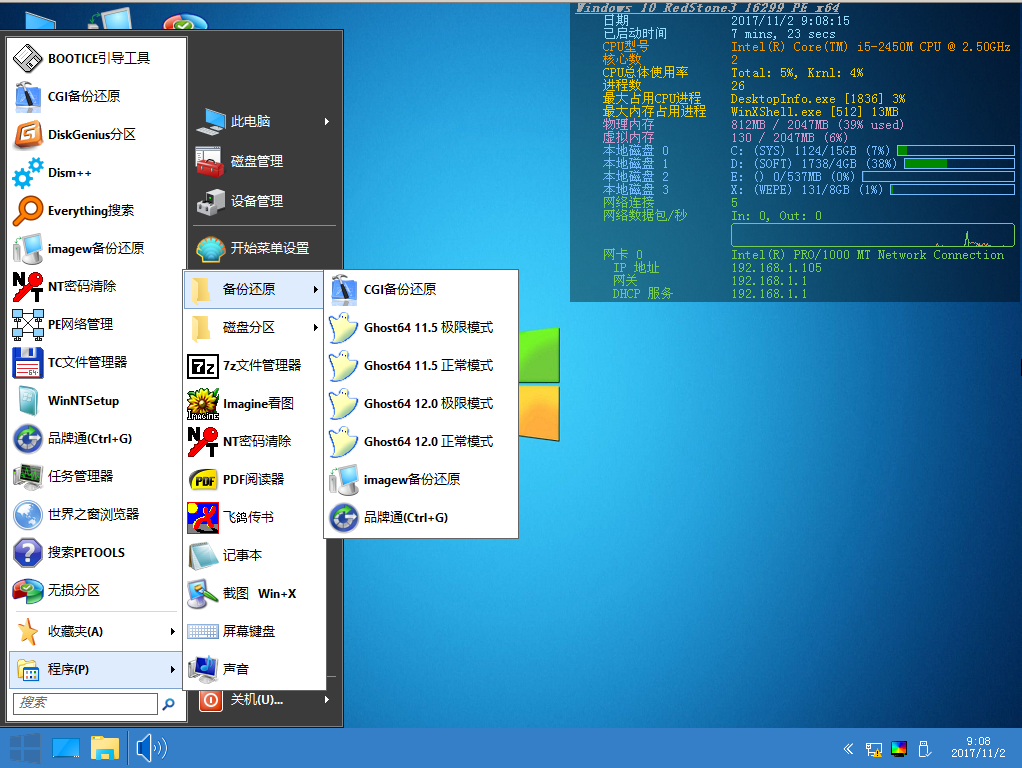Expand the 此电脑 submenu arrow

click(327, 122)
